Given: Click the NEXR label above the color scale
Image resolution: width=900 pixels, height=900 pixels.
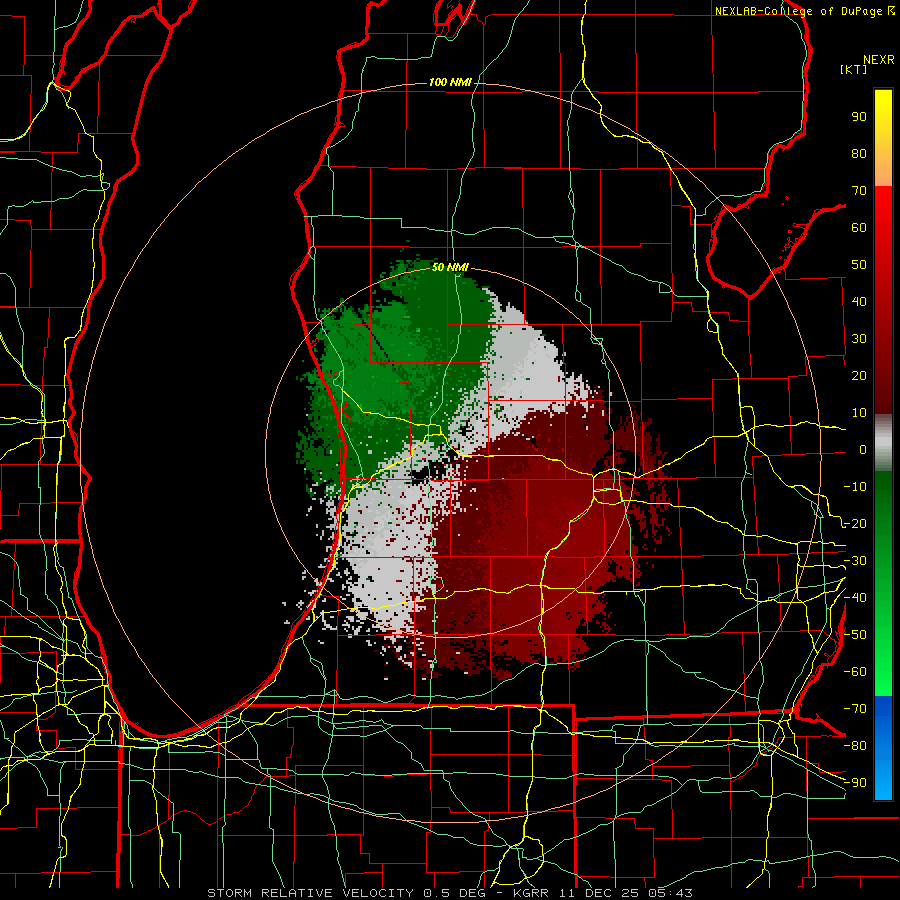Looking at the screenshot, I should coord(879,60).
